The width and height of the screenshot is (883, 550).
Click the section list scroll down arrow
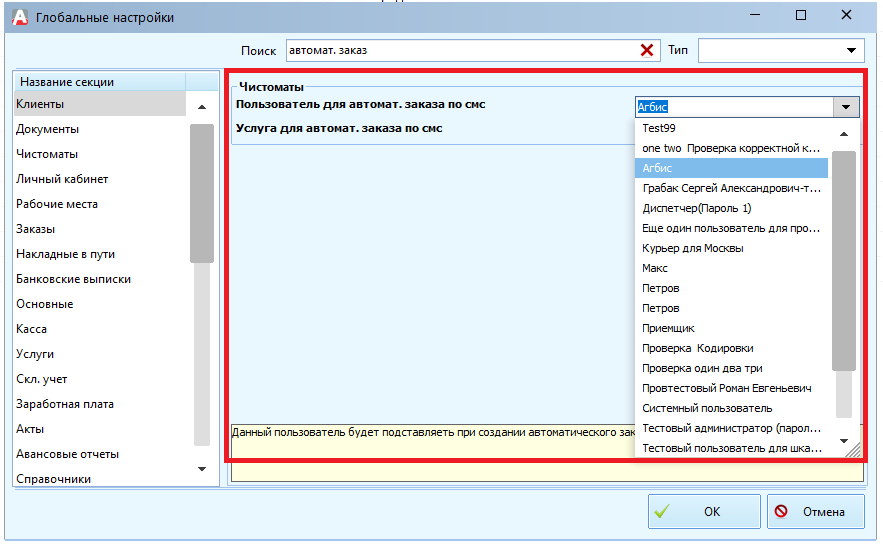202,468
